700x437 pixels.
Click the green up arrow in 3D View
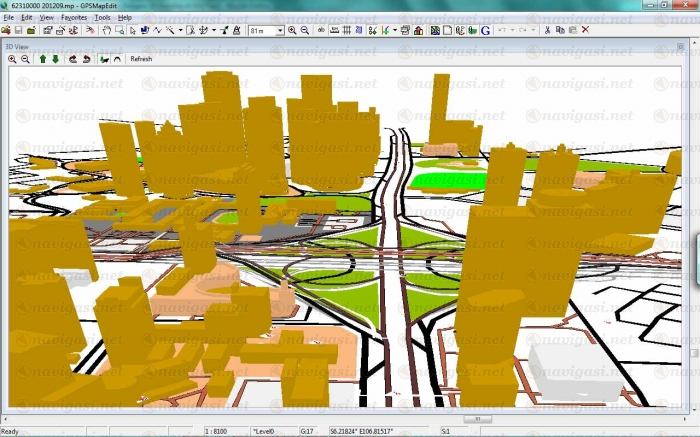coord(43,59)
